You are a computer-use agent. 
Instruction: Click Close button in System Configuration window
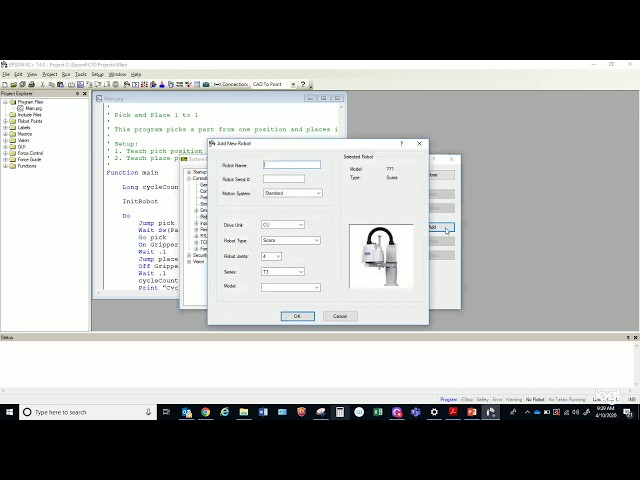click(440, 175)
